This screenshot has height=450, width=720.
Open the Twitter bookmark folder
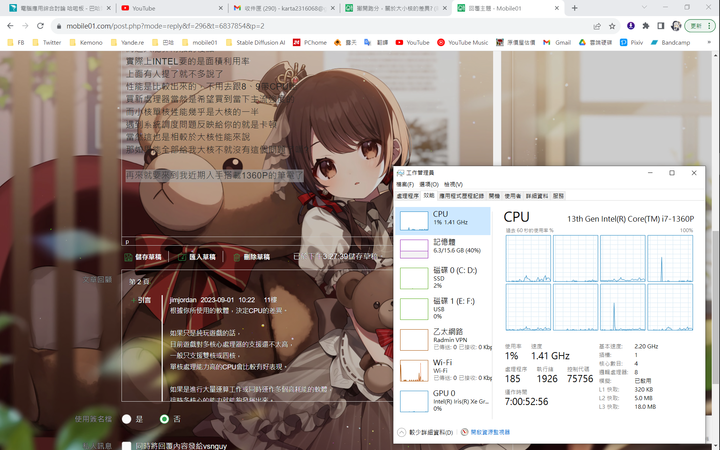pyautogui.click(x=47, y=42)
